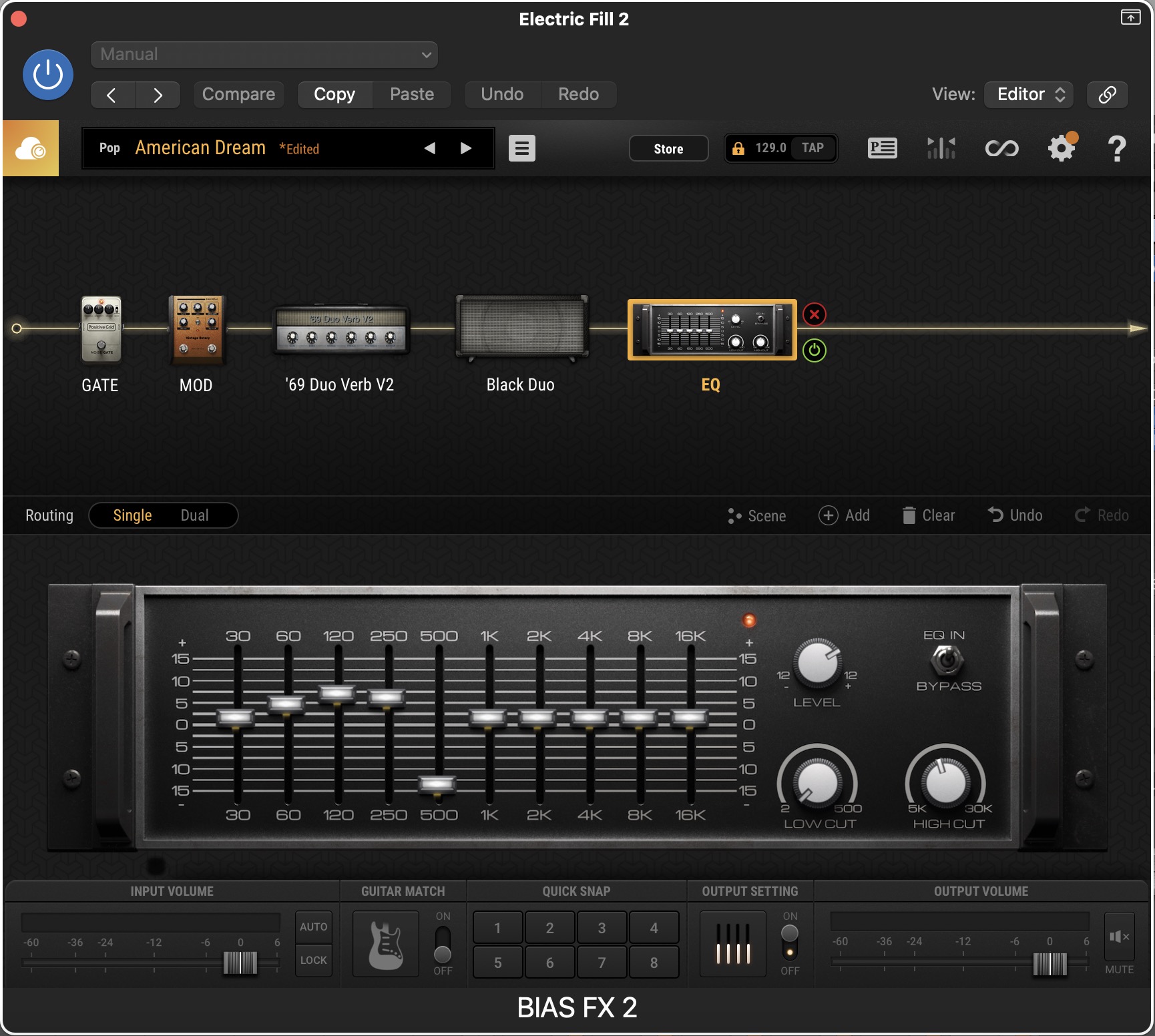Open the Store
The height and width of the screenshot is (1036, 1155).
pyautogui.click(x=668, y=148)
